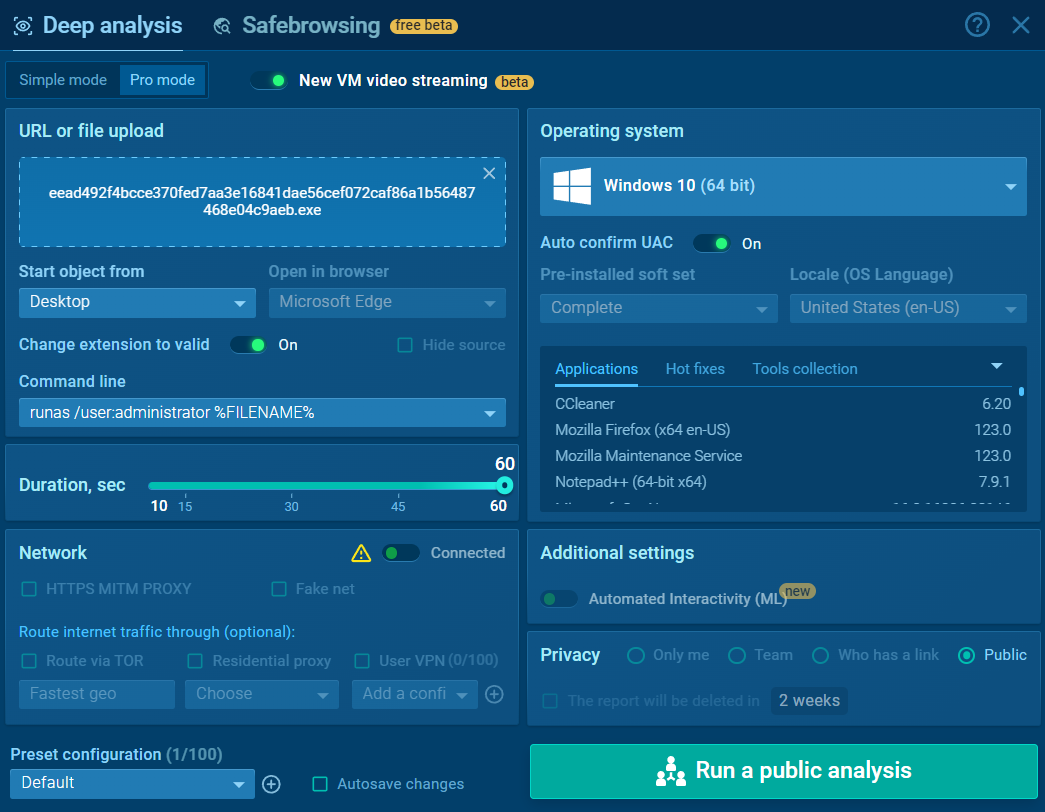Check the Residential proxy option
Viewport: 1045px width, 812px height.
click(x=195, y=661)
